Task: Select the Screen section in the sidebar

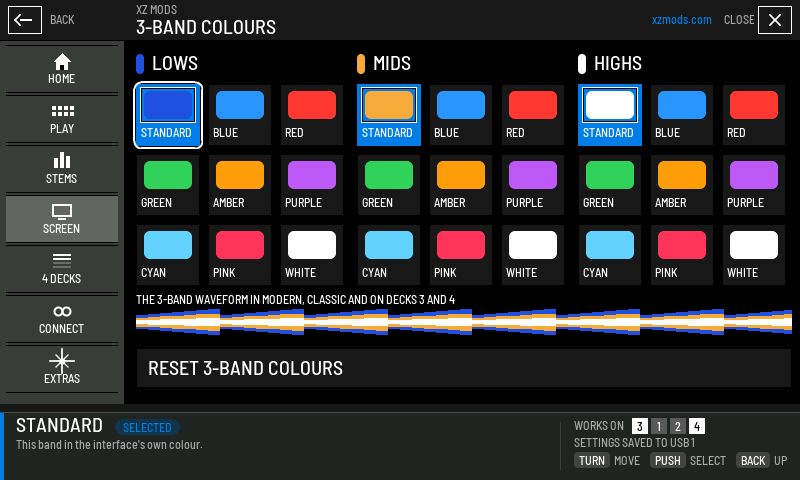Action: click(62, 219)
